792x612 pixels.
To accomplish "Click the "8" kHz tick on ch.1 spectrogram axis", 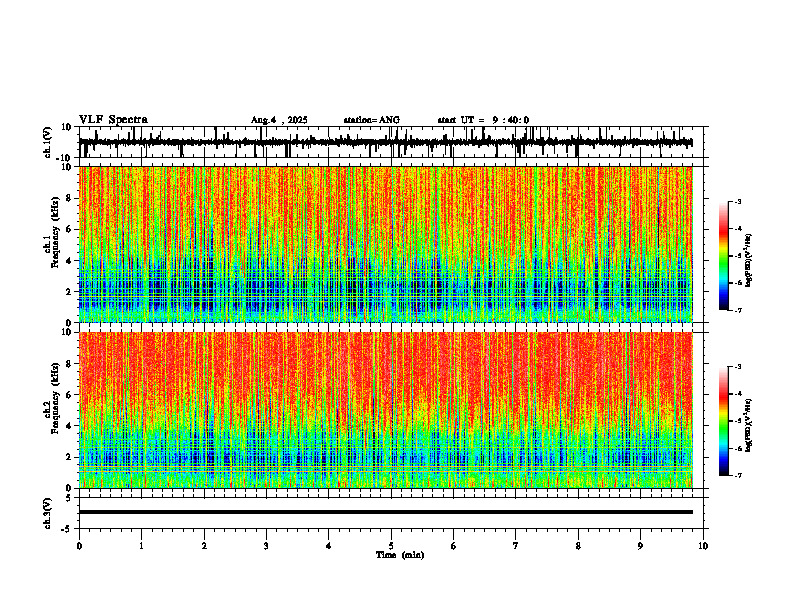I will [70, 198].
